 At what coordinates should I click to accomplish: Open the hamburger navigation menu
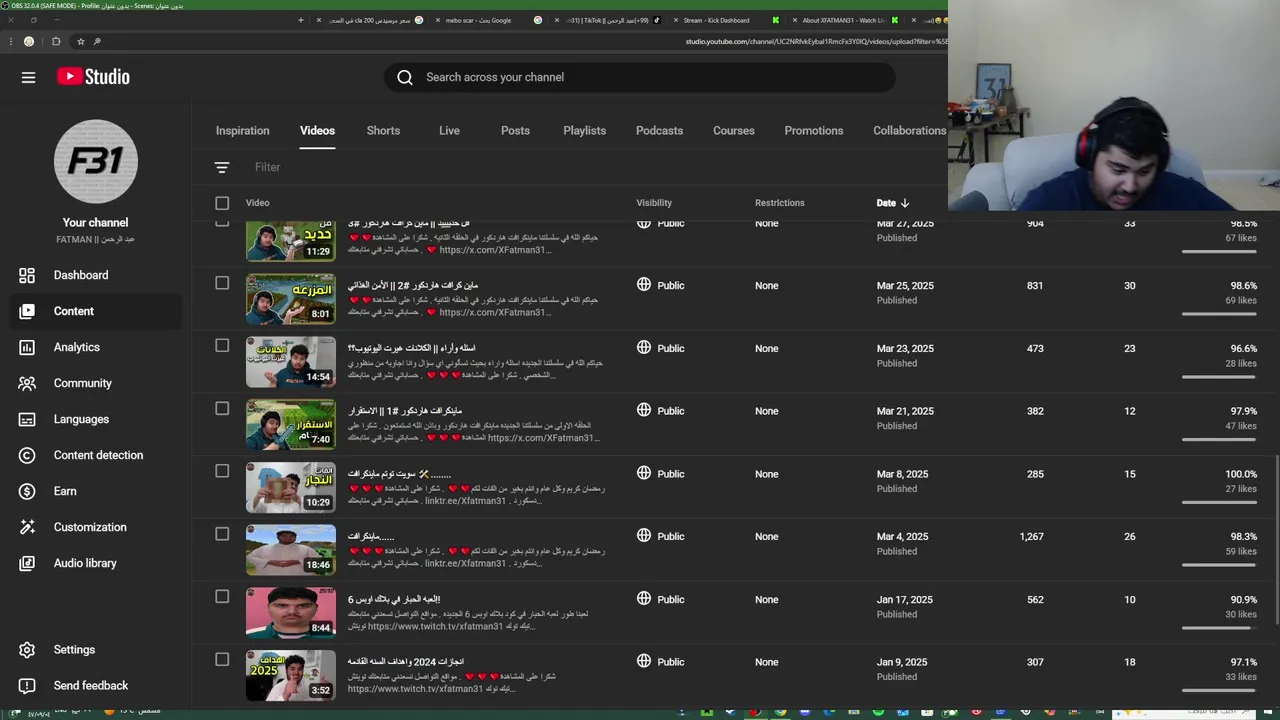28,77
